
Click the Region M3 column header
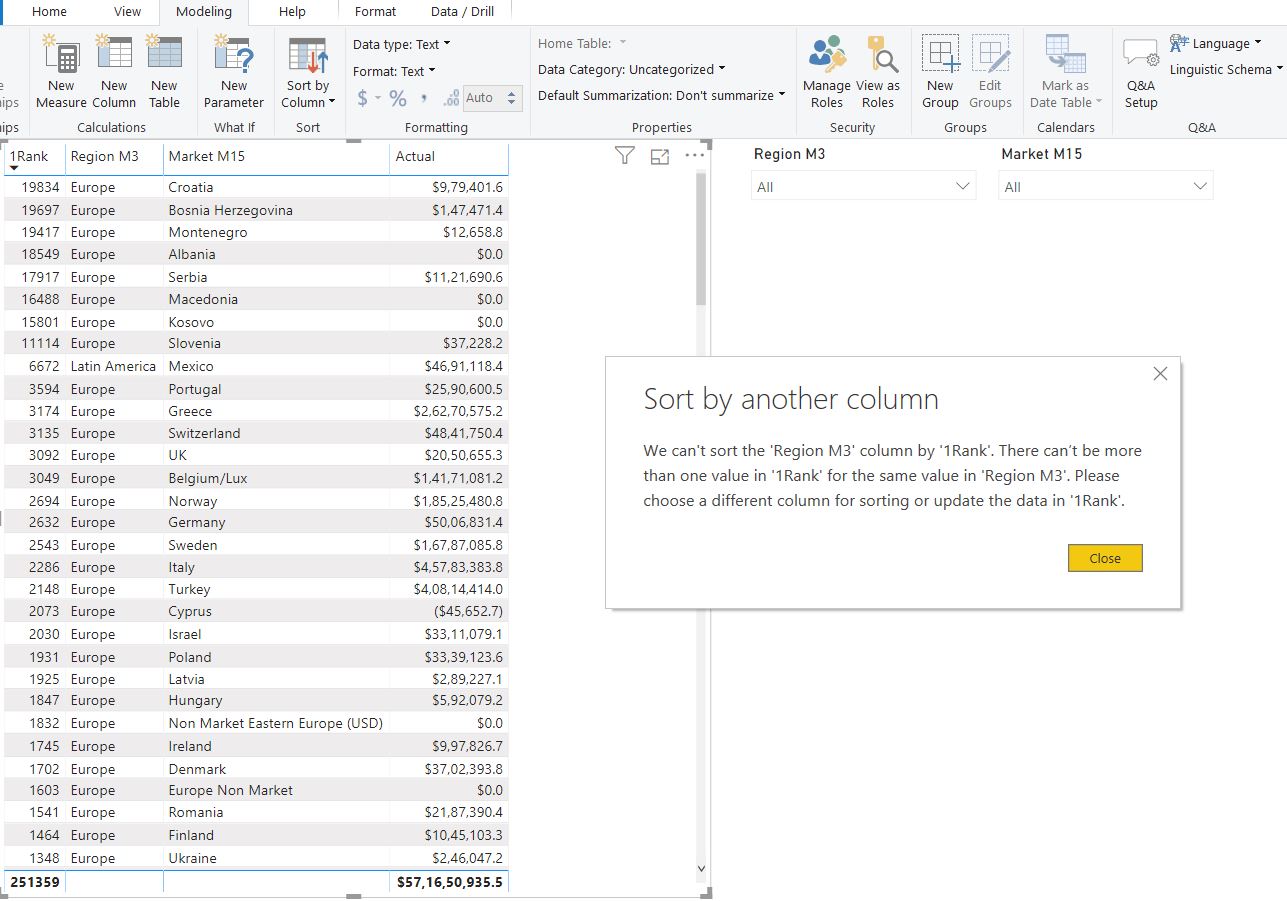[104, 156]
